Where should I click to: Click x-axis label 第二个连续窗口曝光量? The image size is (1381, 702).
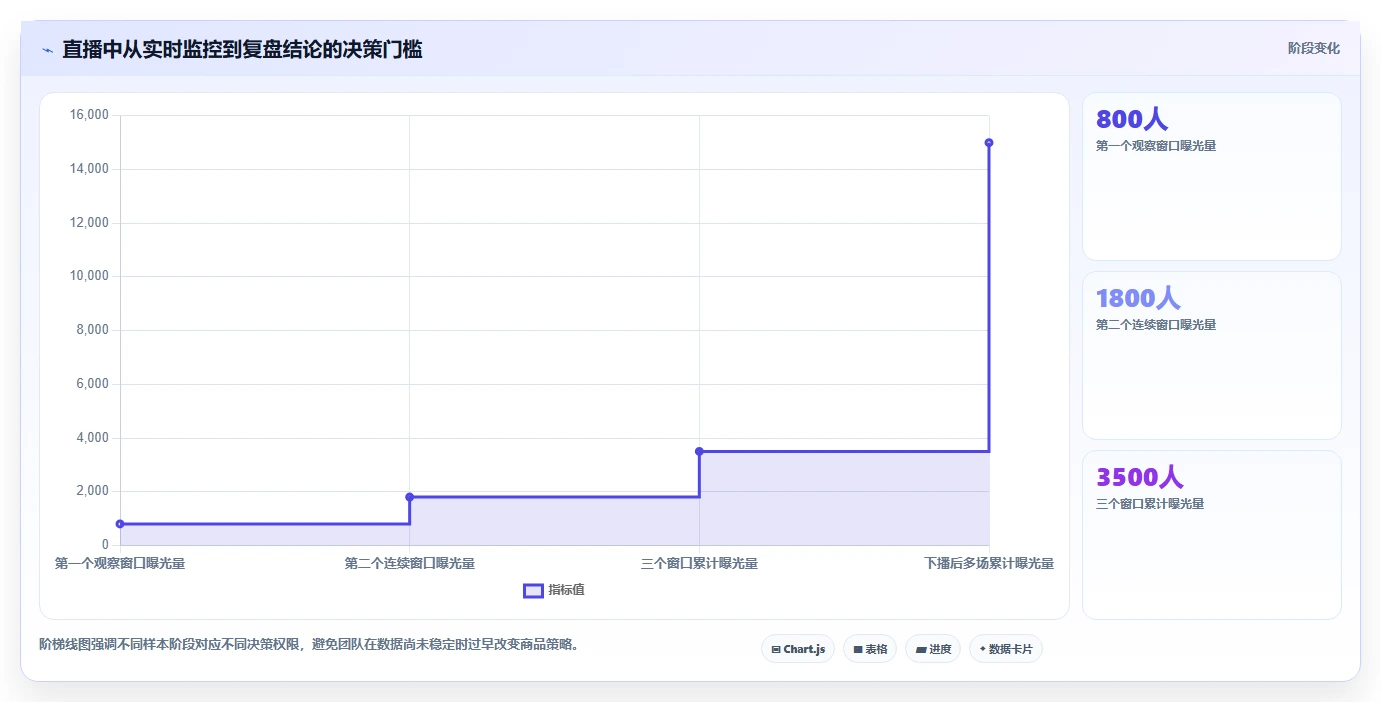tap(410, 564)
